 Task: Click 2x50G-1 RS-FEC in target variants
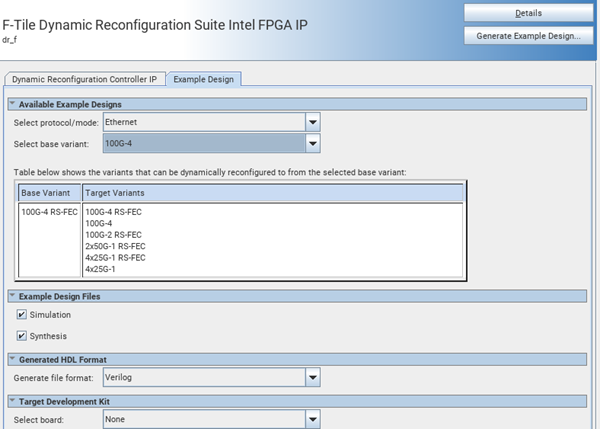(x=115, y=246)
